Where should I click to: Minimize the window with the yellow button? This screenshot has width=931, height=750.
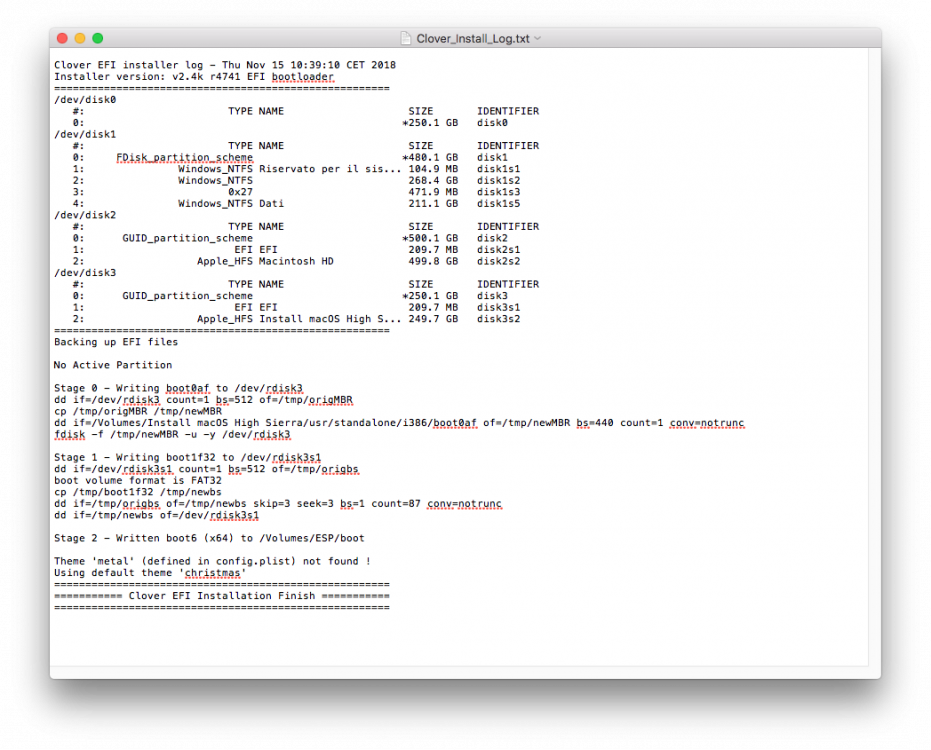pyautogui.click(x=80, y=39)
